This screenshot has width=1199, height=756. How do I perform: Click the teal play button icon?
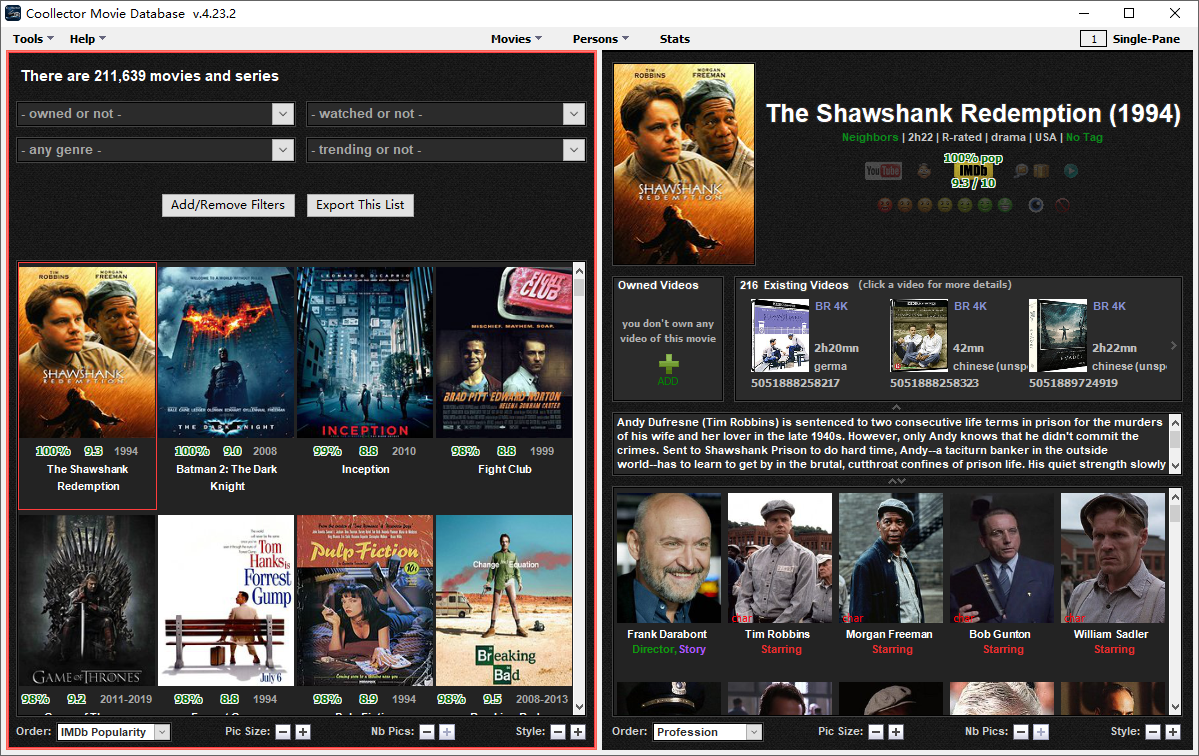pos(1071,171)
